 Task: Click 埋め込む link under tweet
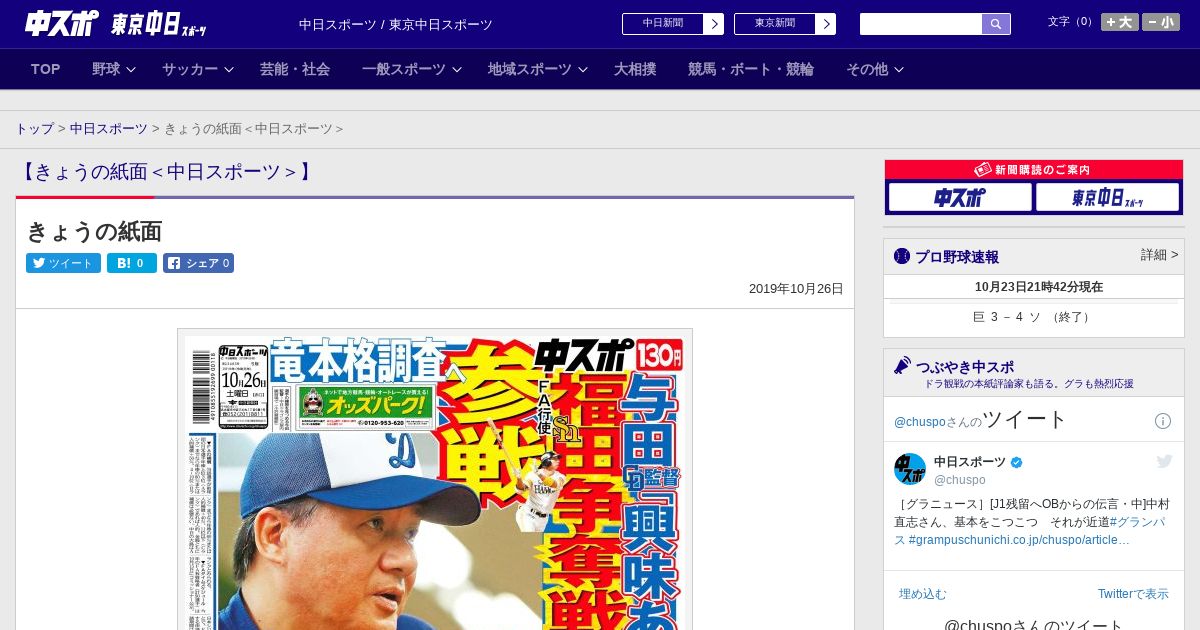922,594
